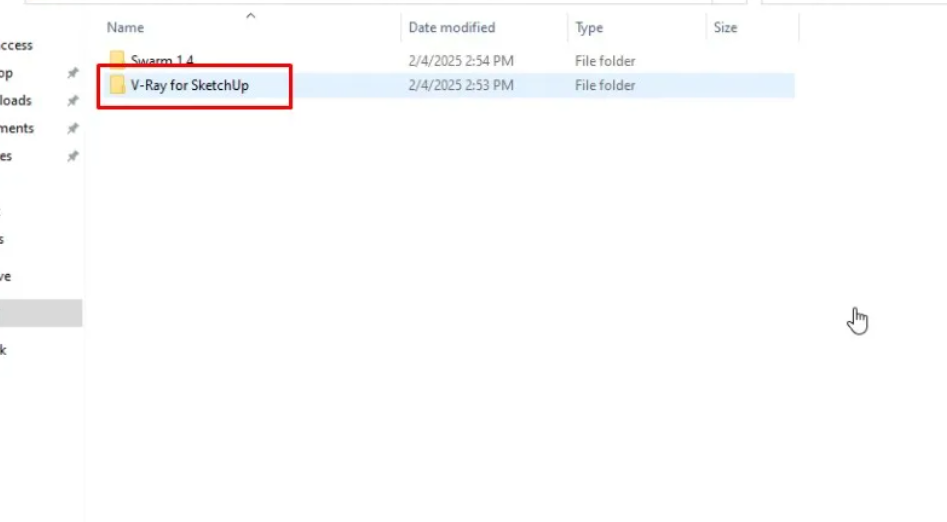Click V-Ray for SketchUp date 2/4/2025 2:53 PM
This screenshot has height=522, width=947.
tap(461, 86)
